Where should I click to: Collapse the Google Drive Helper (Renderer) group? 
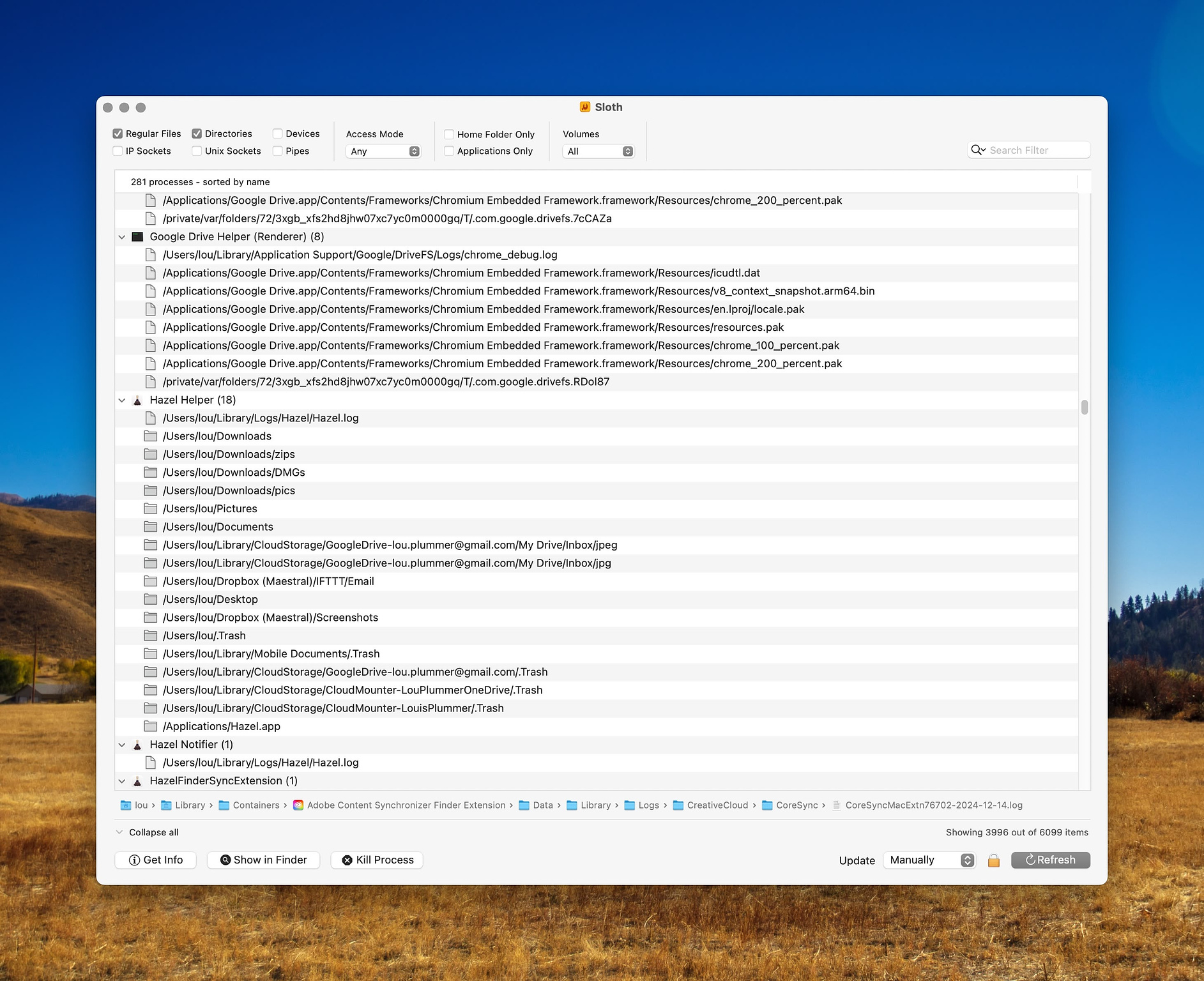coord(122,237)
